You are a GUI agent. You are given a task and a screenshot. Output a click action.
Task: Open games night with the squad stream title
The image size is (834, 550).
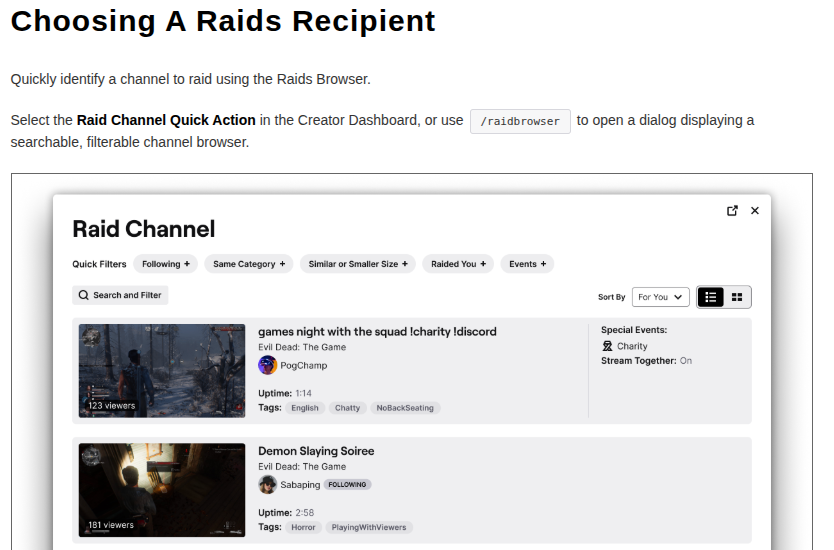377,331
